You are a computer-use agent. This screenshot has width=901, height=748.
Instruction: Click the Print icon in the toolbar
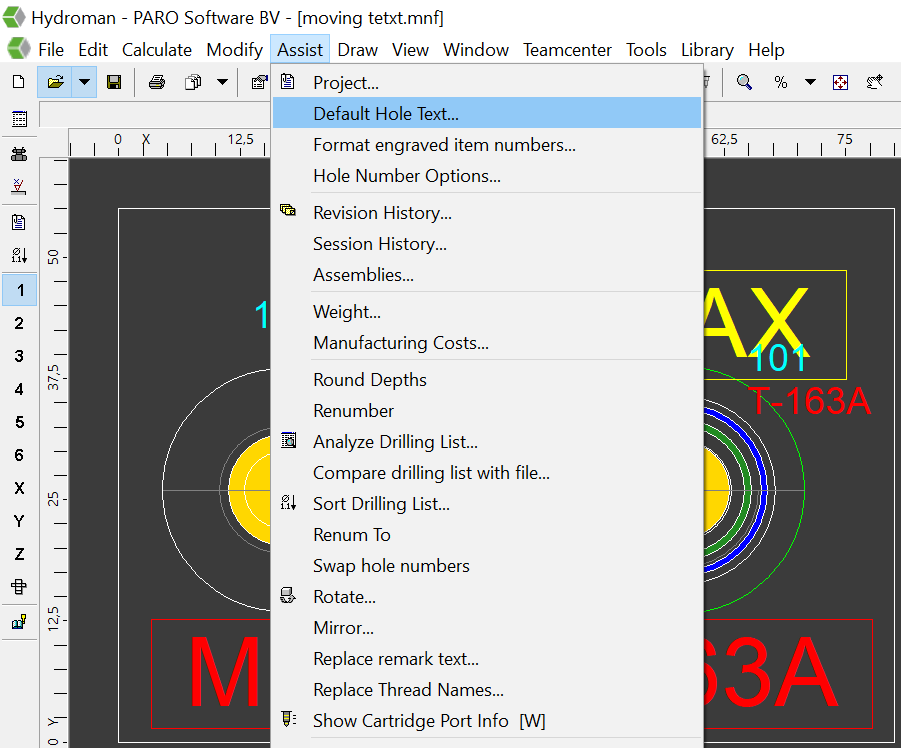156,82
